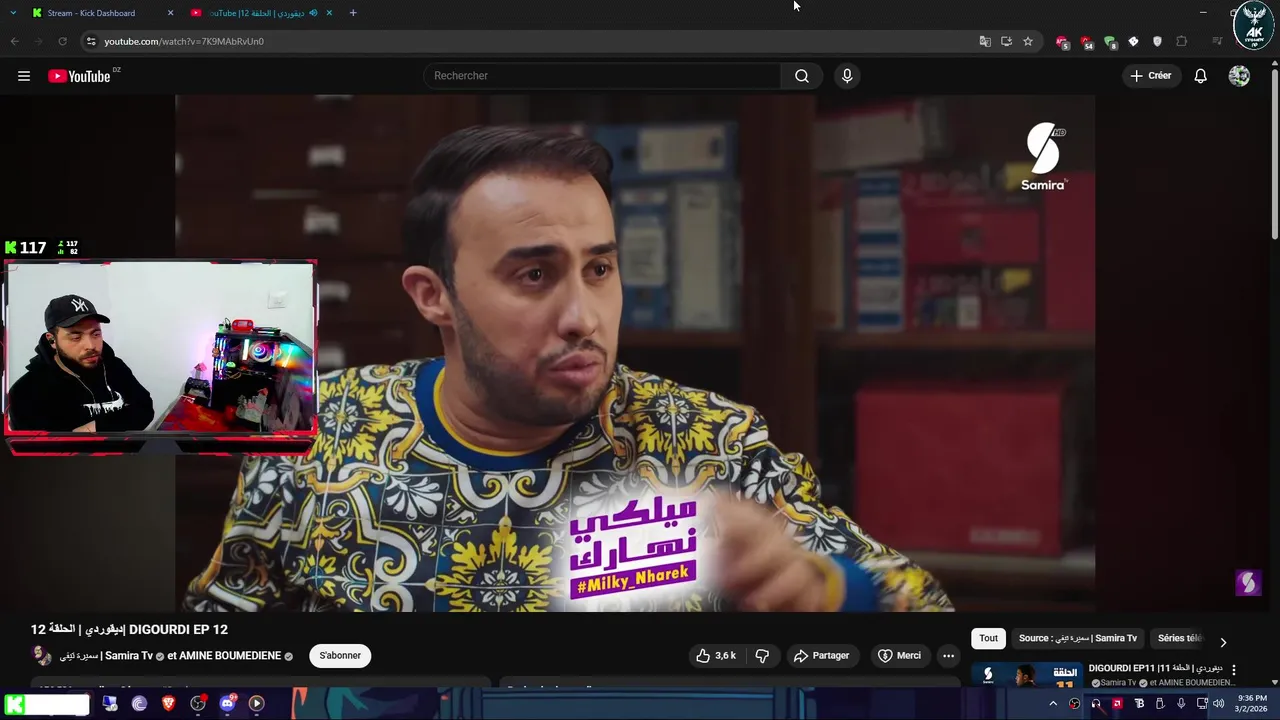
Task: Click the Merci thanks button
Action: point(899,656)
